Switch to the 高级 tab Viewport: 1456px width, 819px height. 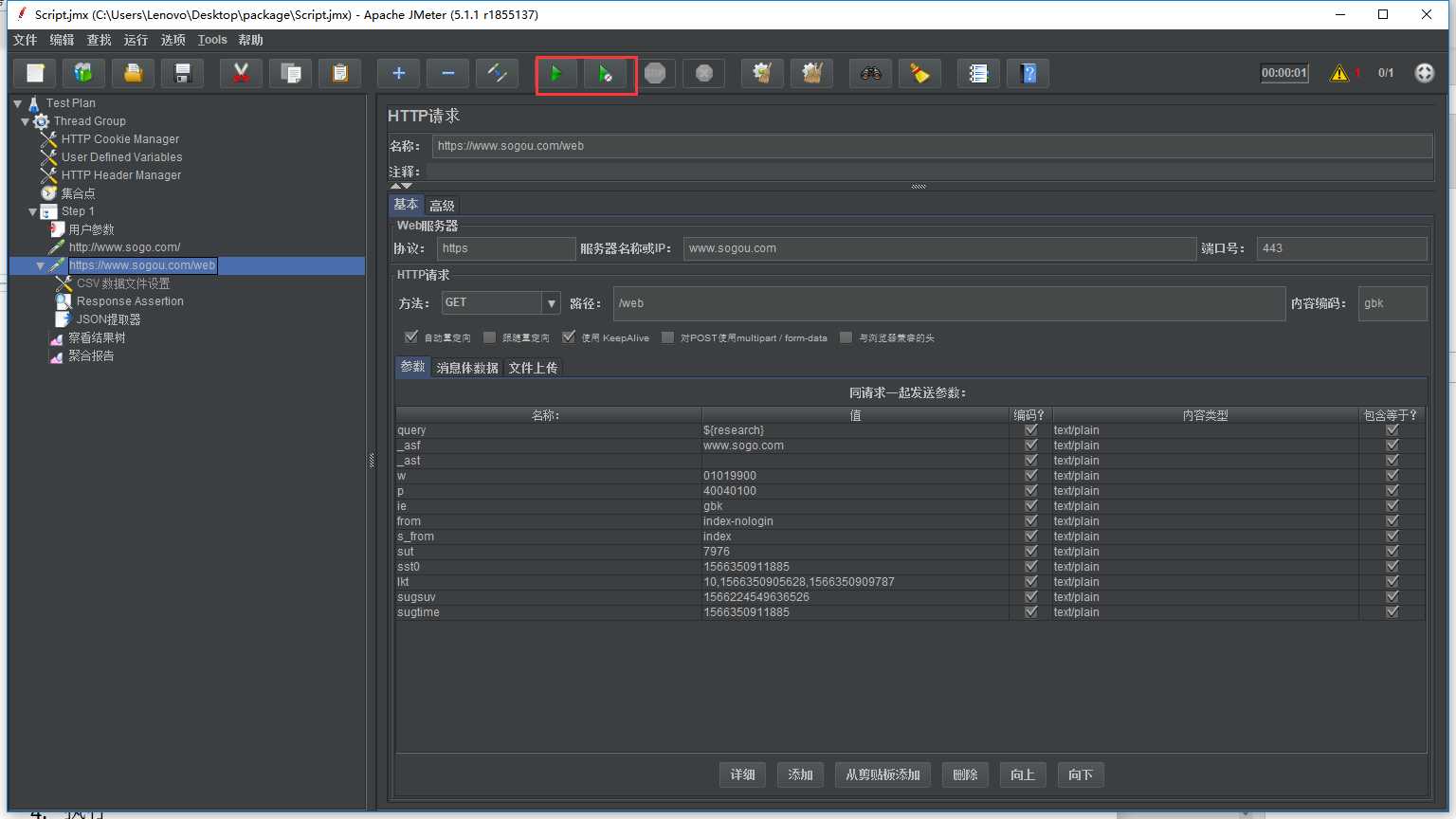[442, 206]
